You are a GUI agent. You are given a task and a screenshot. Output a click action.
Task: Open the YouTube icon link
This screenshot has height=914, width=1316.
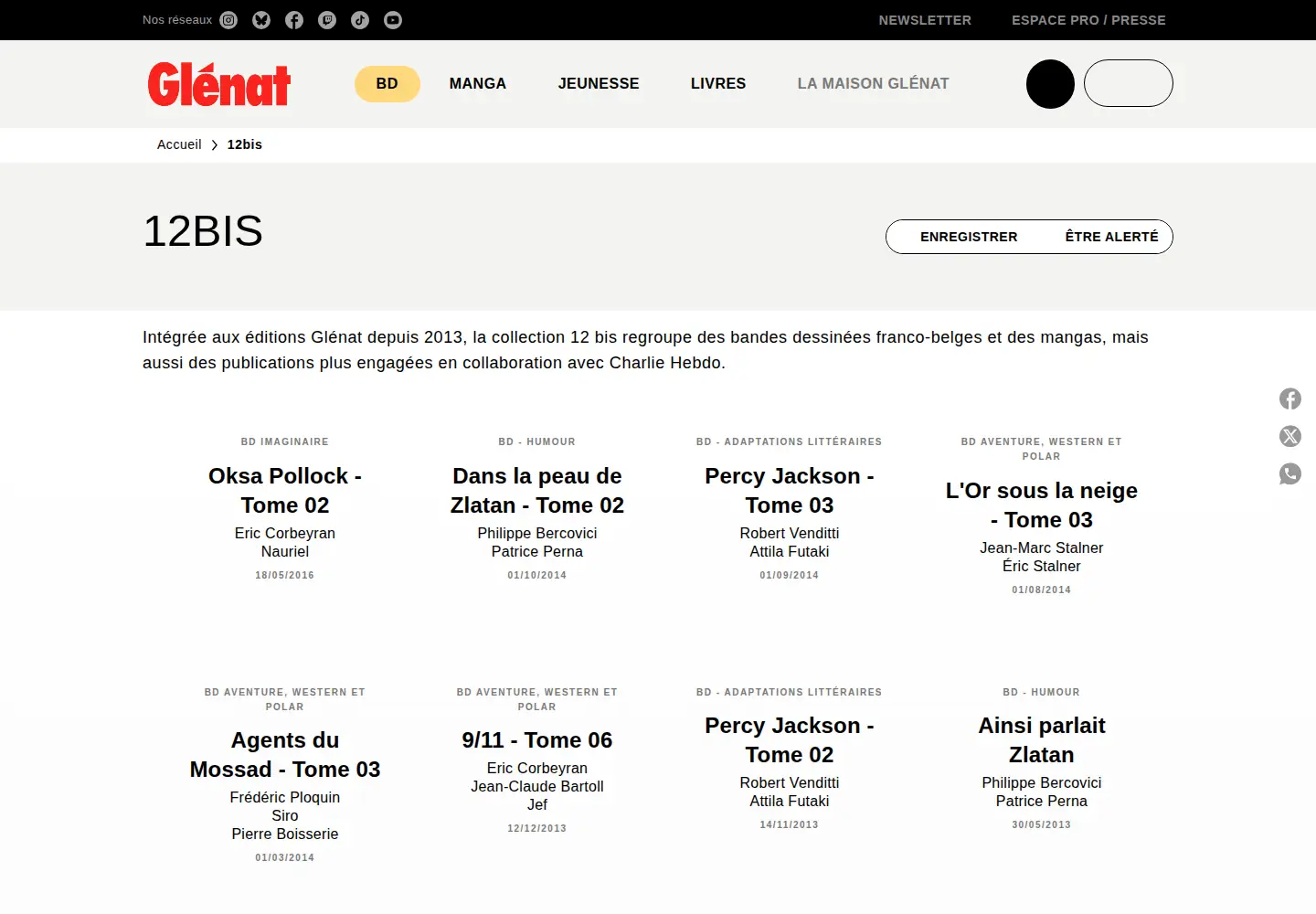point(393,20)
